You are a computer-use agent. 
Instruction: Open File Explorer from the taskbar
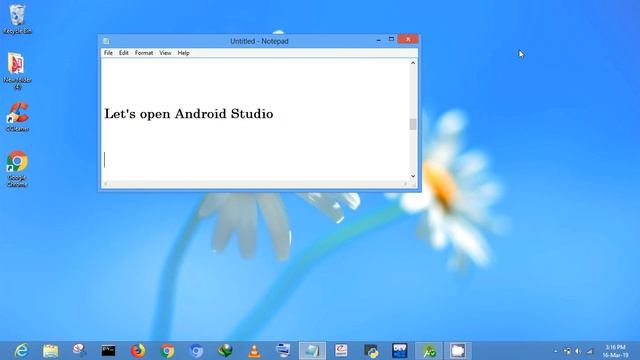(x=50, y=351)
